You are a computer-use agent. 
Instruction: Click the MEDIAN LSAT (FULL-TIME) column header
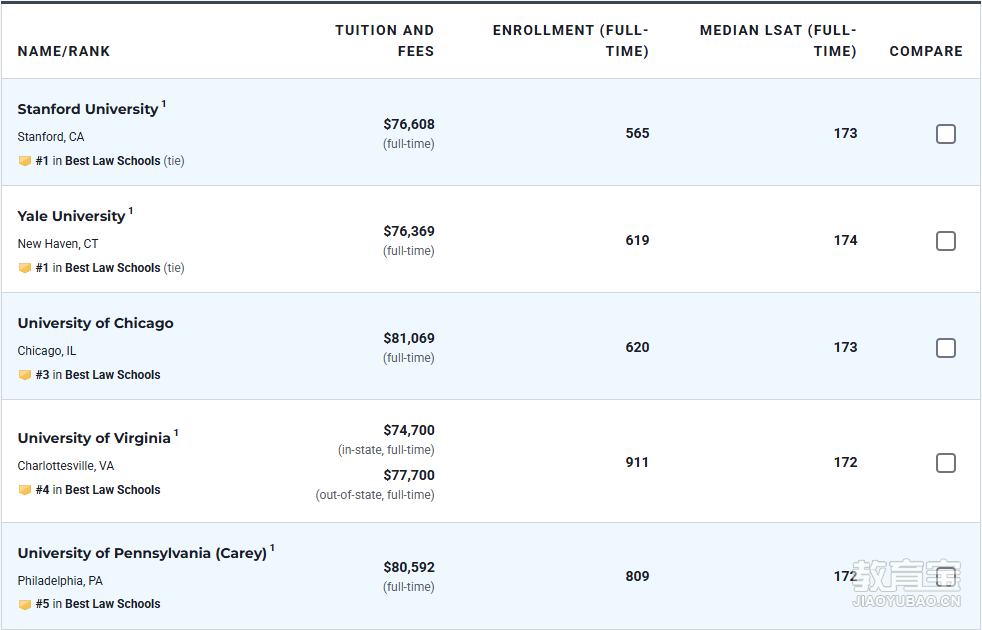point(778,41)
